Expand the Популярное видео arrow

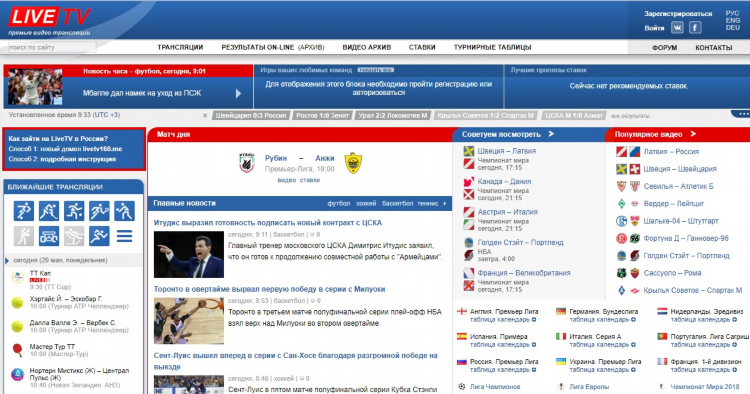pyautogui.click(x=694, y=134)
